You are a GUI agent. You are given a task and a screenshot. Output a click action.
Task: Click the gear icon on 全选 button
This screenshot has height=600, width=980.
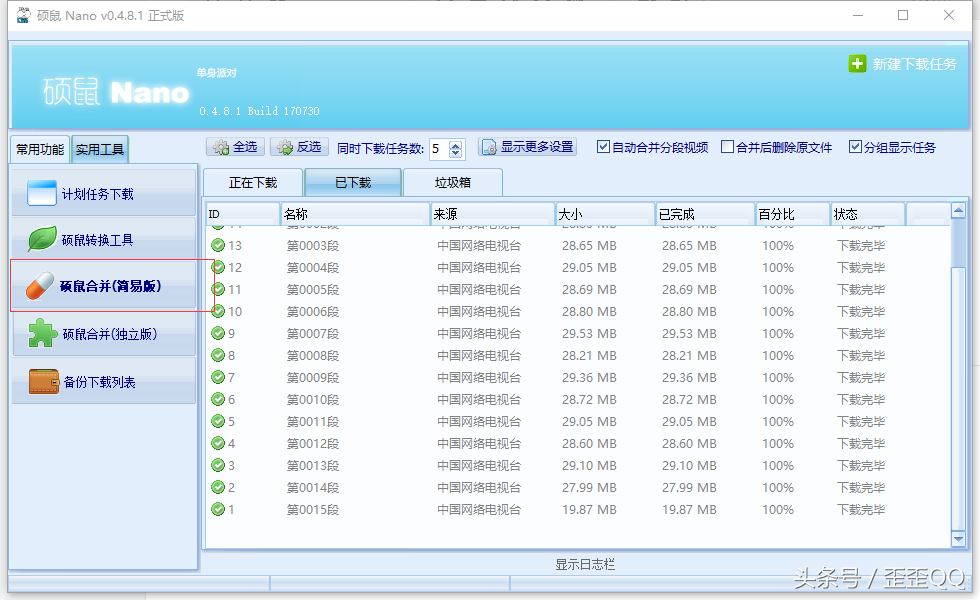click(221, 148)
